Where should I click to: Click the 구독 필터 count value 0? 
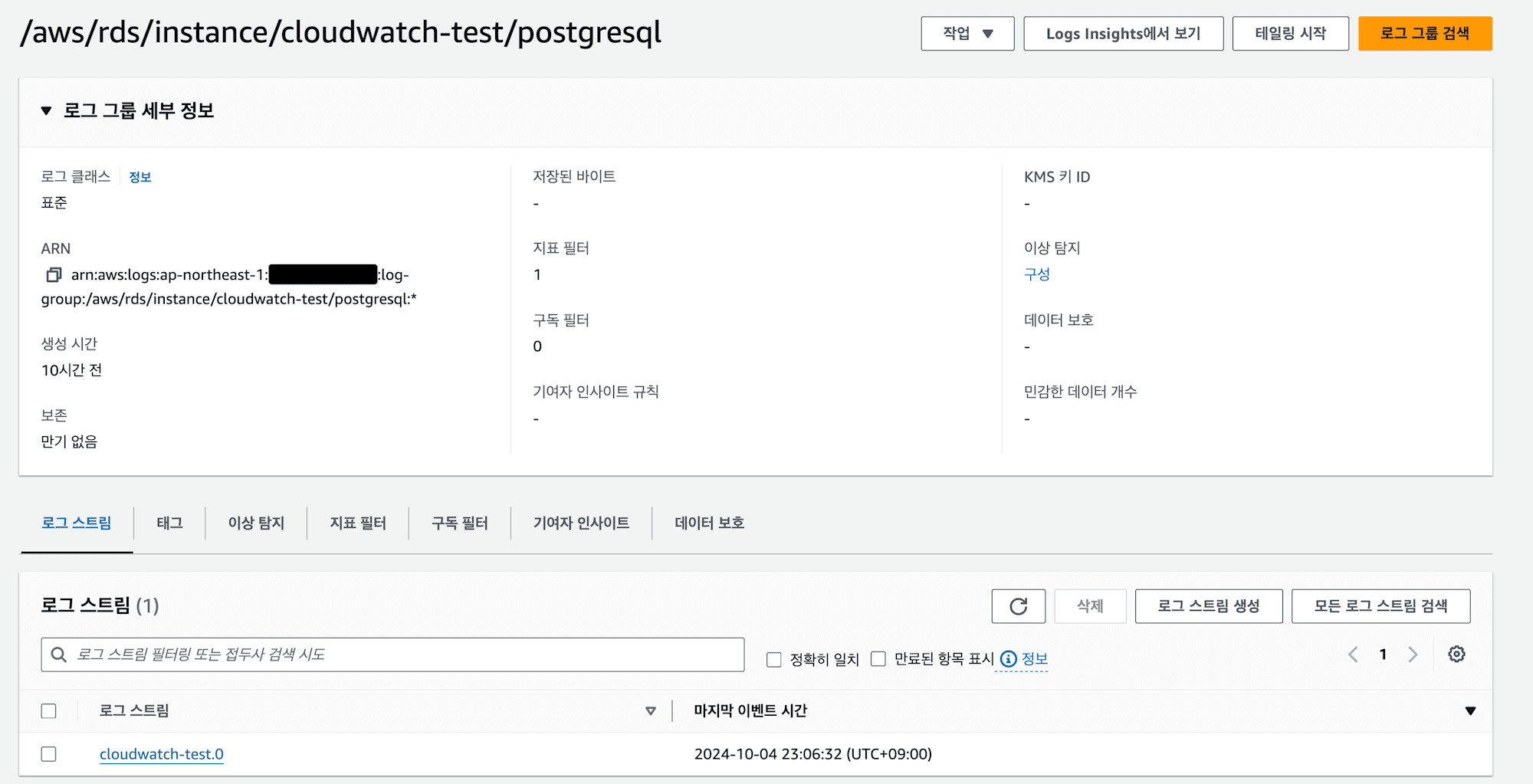(x=537, y=346)
